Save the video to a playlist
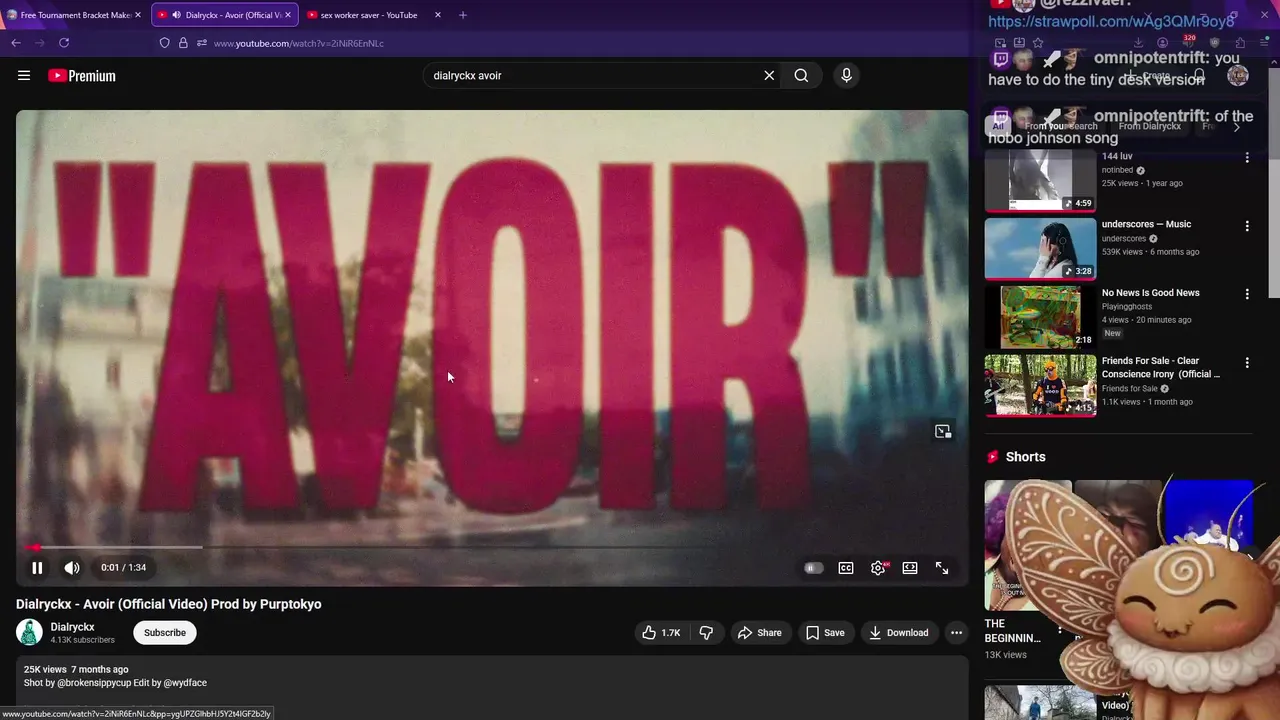The width and height of the screenshot is (1280, 720). pyautogui.click(x=825, y=633)
